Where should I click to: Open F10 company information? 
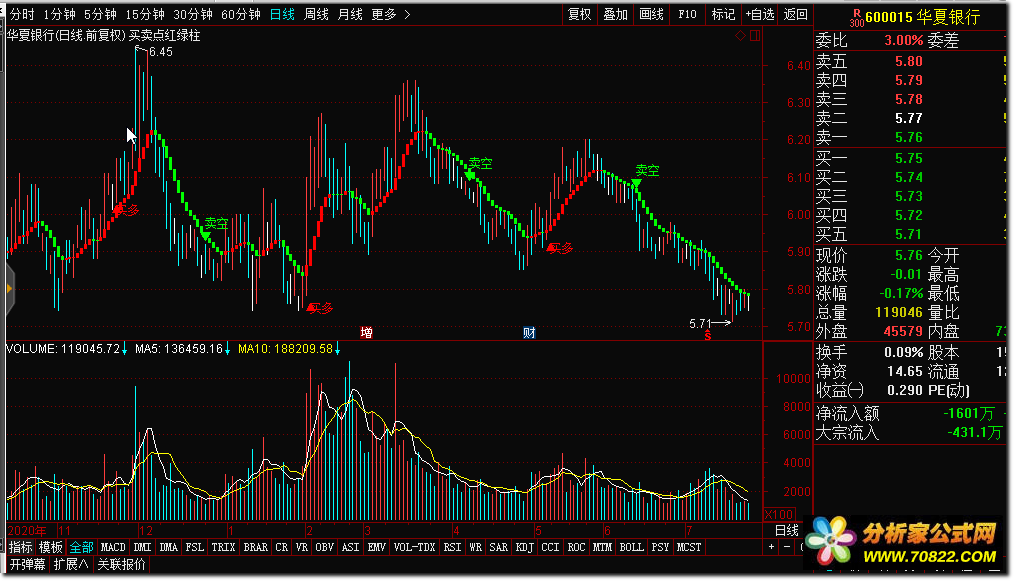point(687,14)
